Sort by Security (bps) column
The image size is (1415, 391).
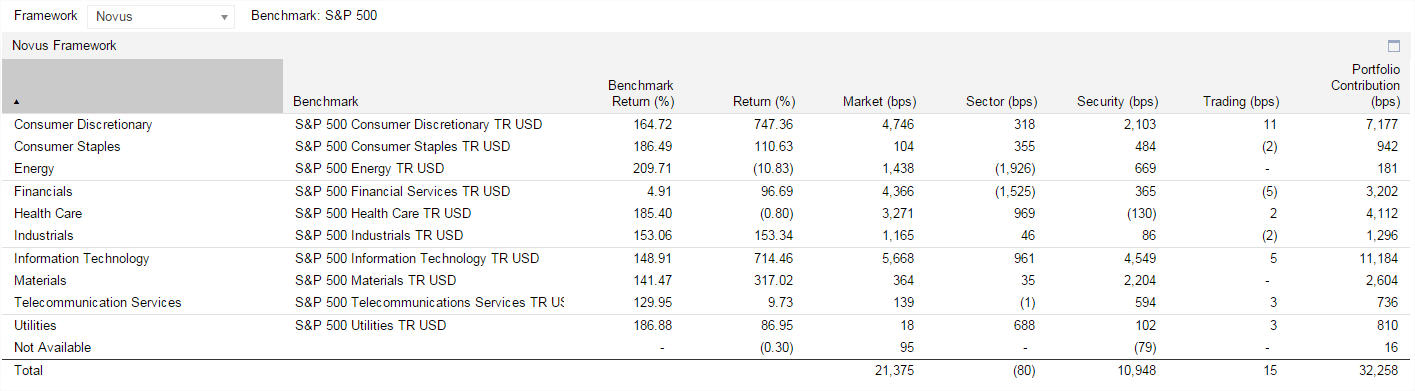point(1117,101)
